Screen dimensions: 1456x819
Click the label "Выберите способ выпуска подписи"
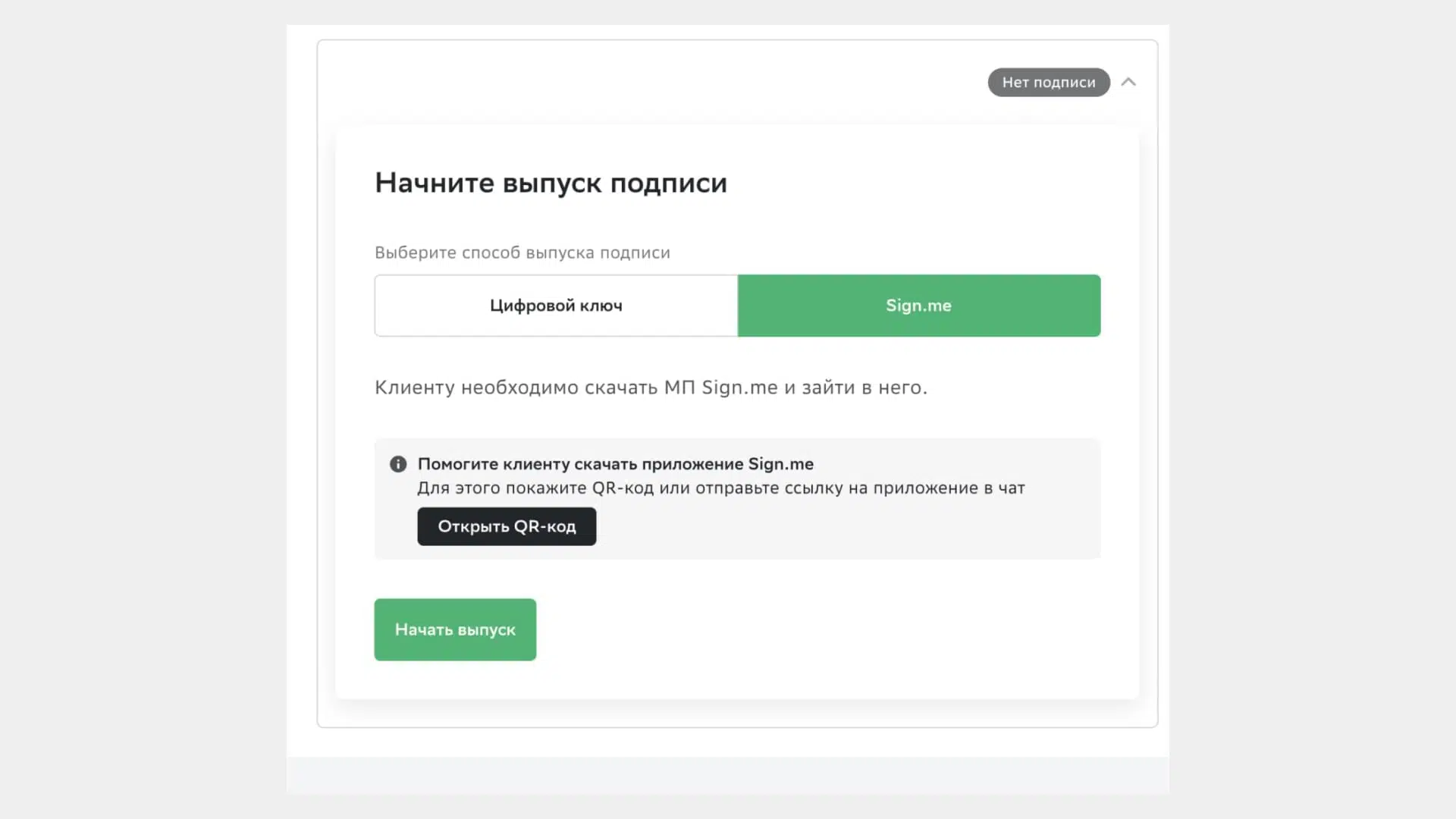coord(522,253)
